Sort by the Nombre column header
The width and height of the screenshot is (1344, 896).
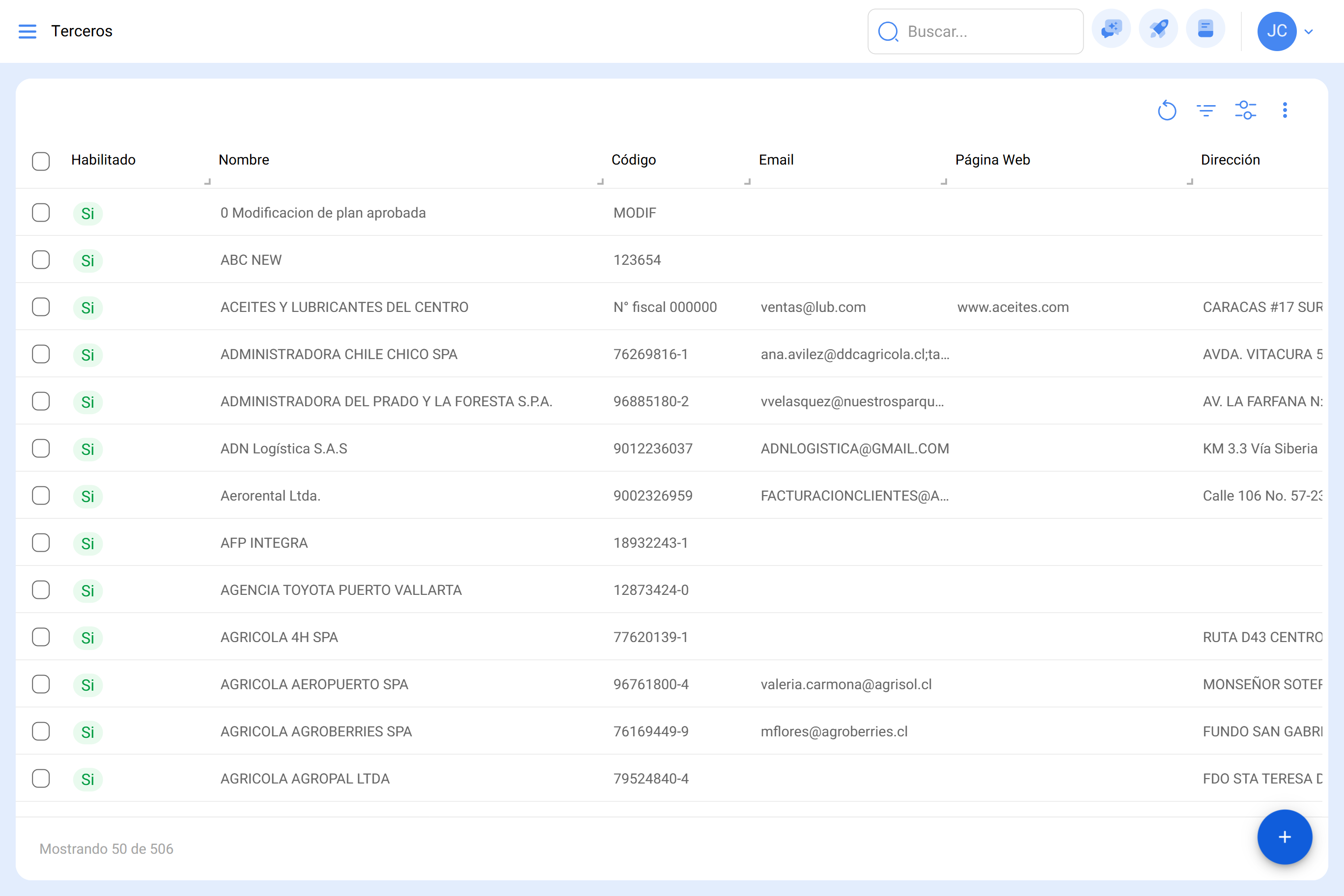point(244,160)
